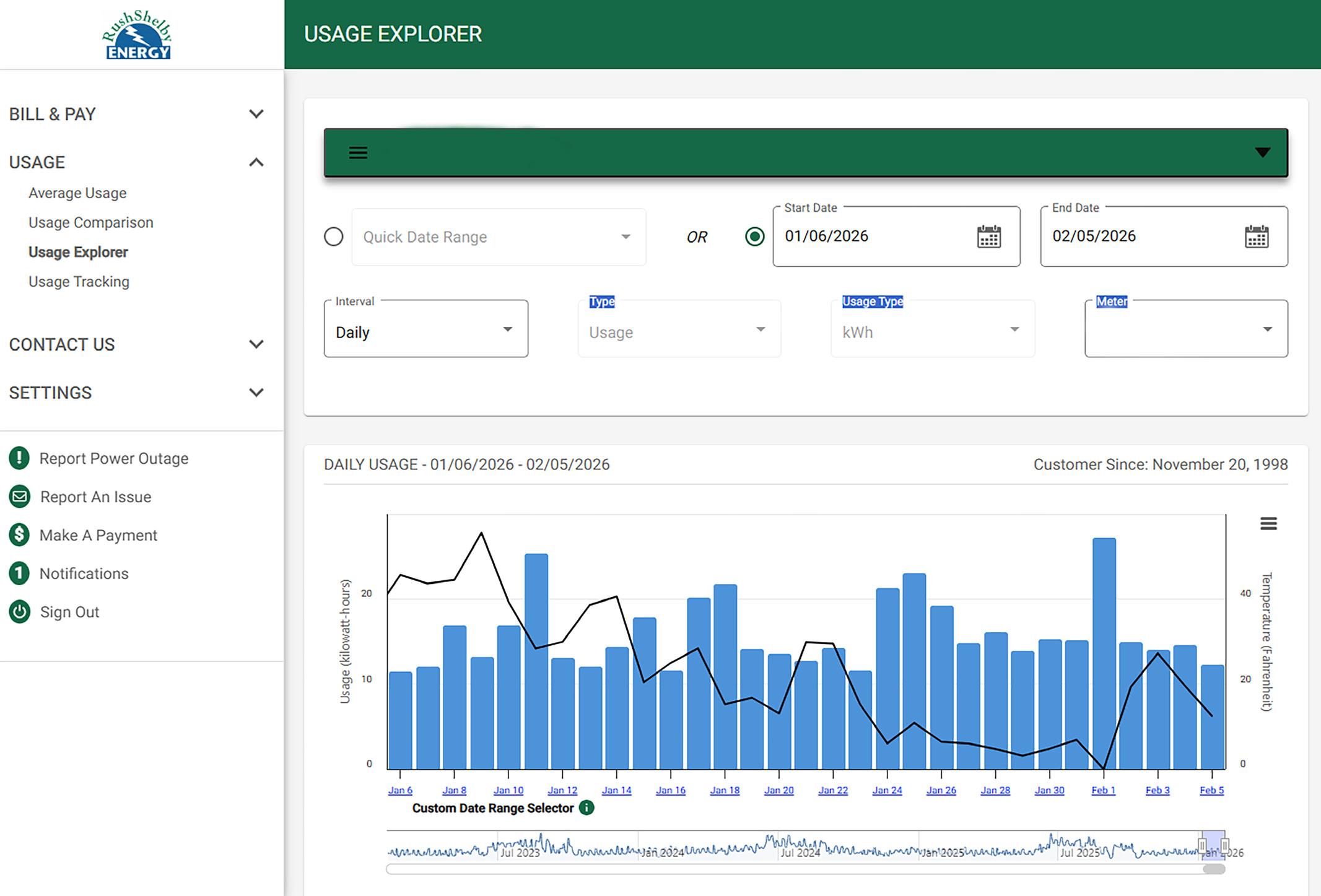Viewport: 1321px width, 896px height.
Task: Click the Make A Payment dollar icon
Action: 19,535
